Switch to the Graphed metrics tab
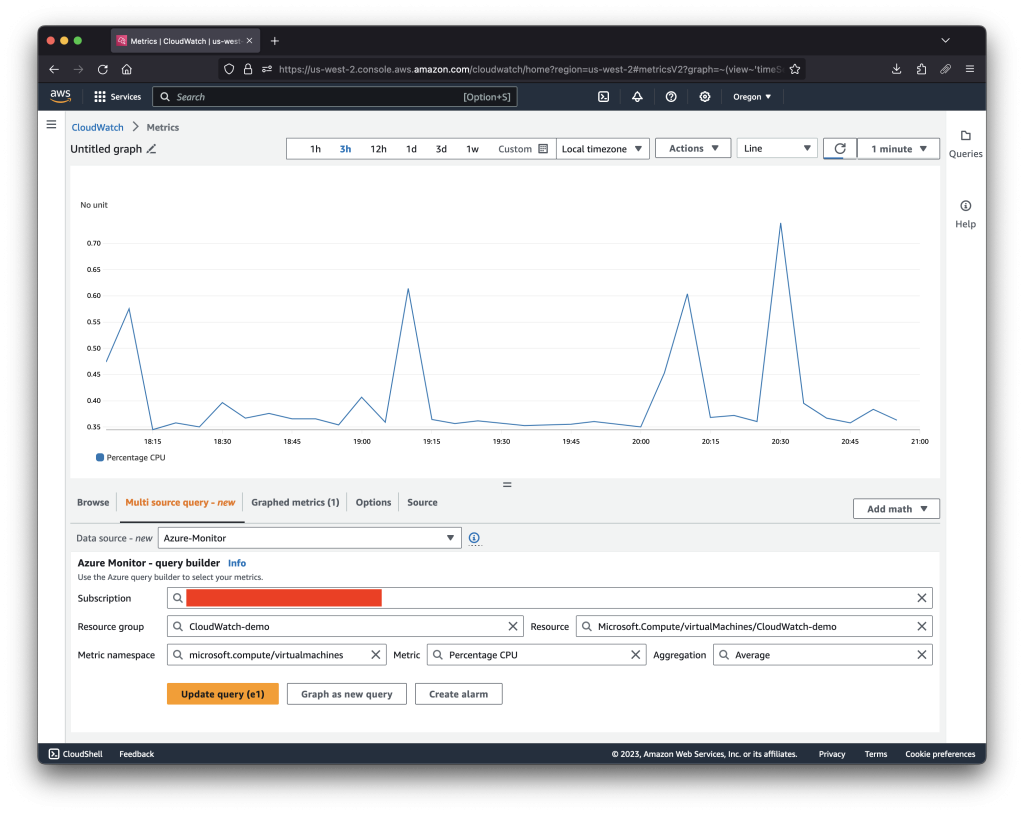The image size is (1024, 814). coord(294,502)
